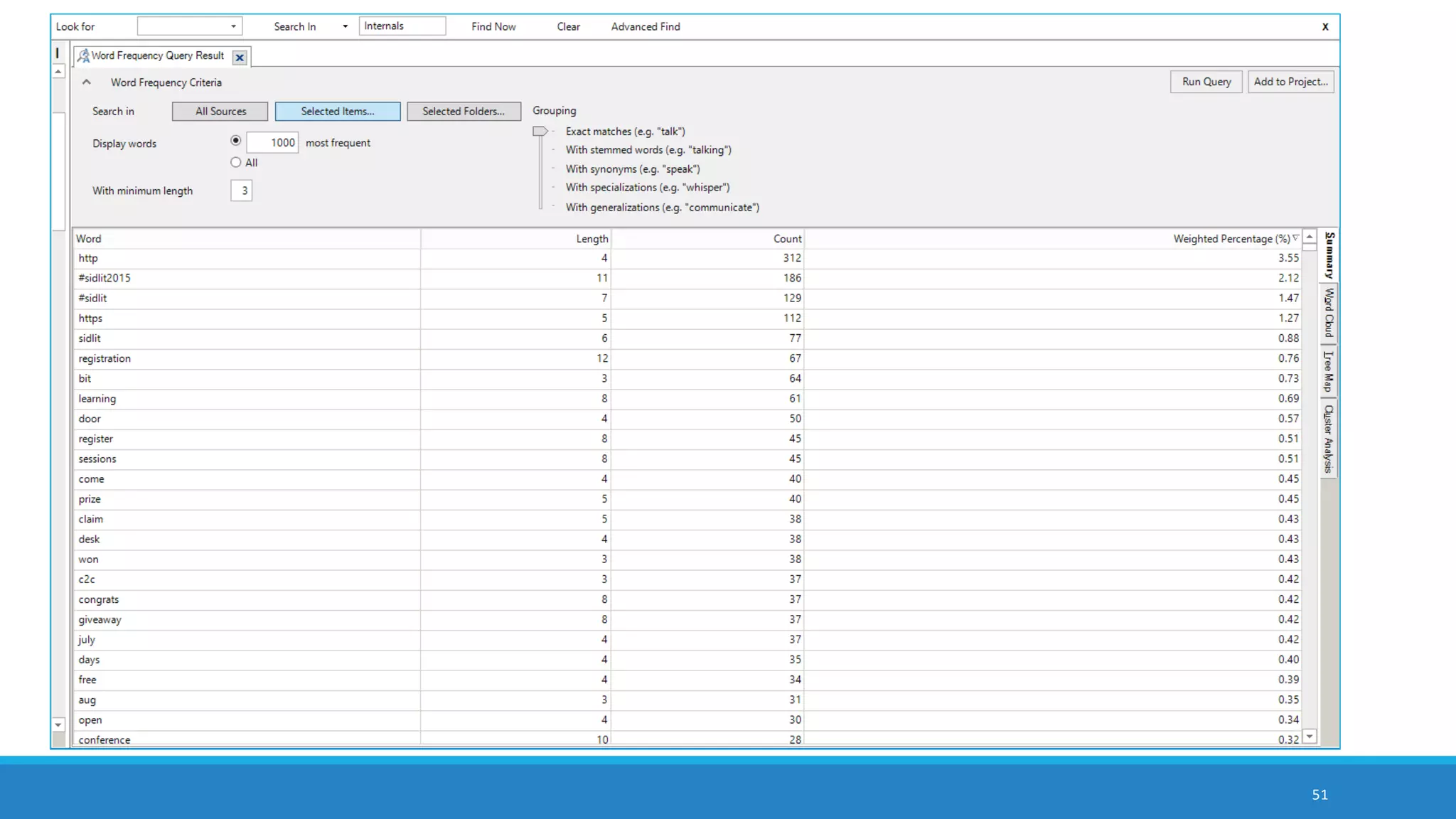This screenshot has width=1456, height=819.
Task: Select the 'door' word row
Action: coord(687,419)
